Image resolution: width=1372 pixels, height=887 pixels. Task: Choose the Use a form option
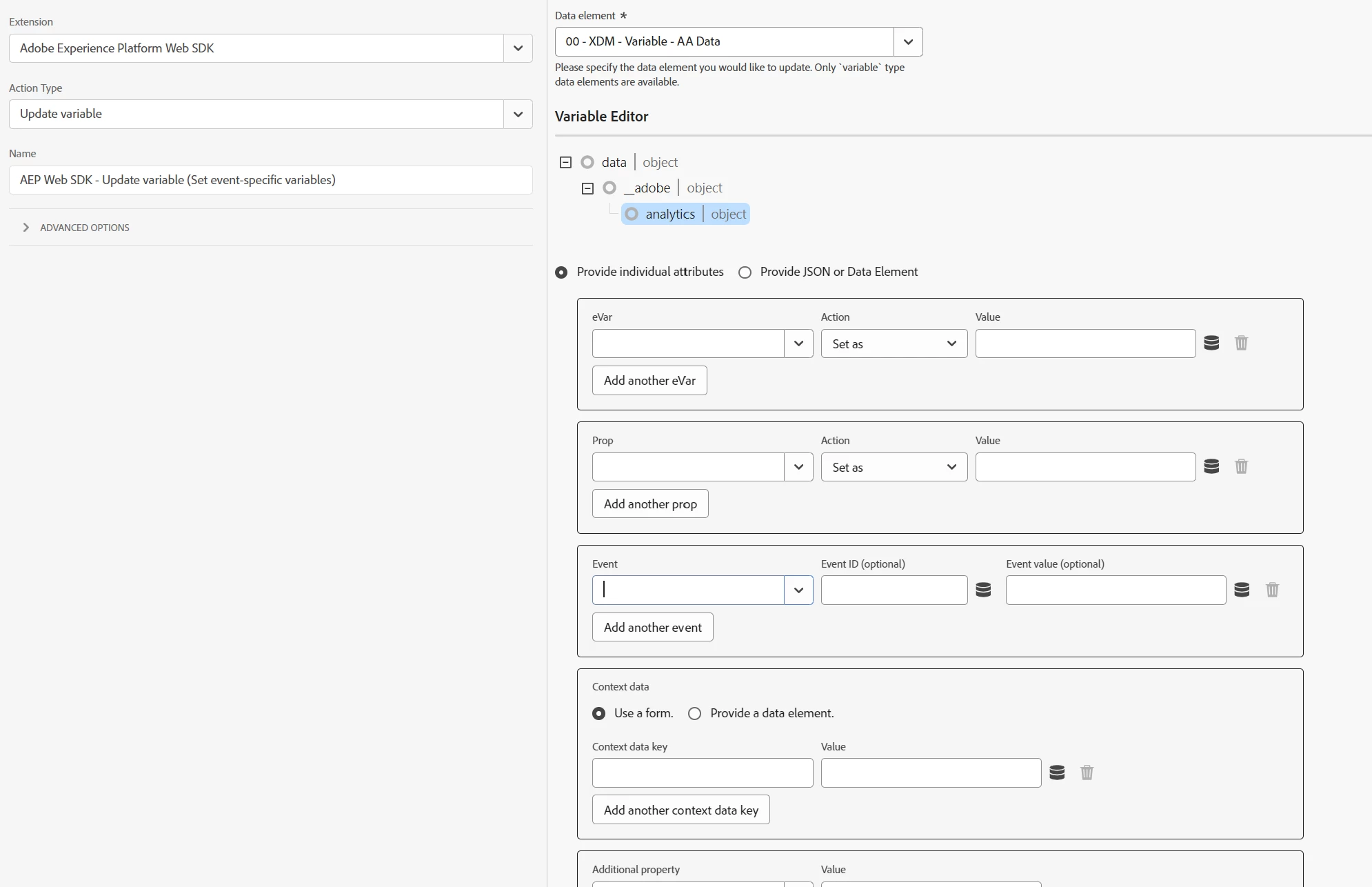tap(599, 714)
